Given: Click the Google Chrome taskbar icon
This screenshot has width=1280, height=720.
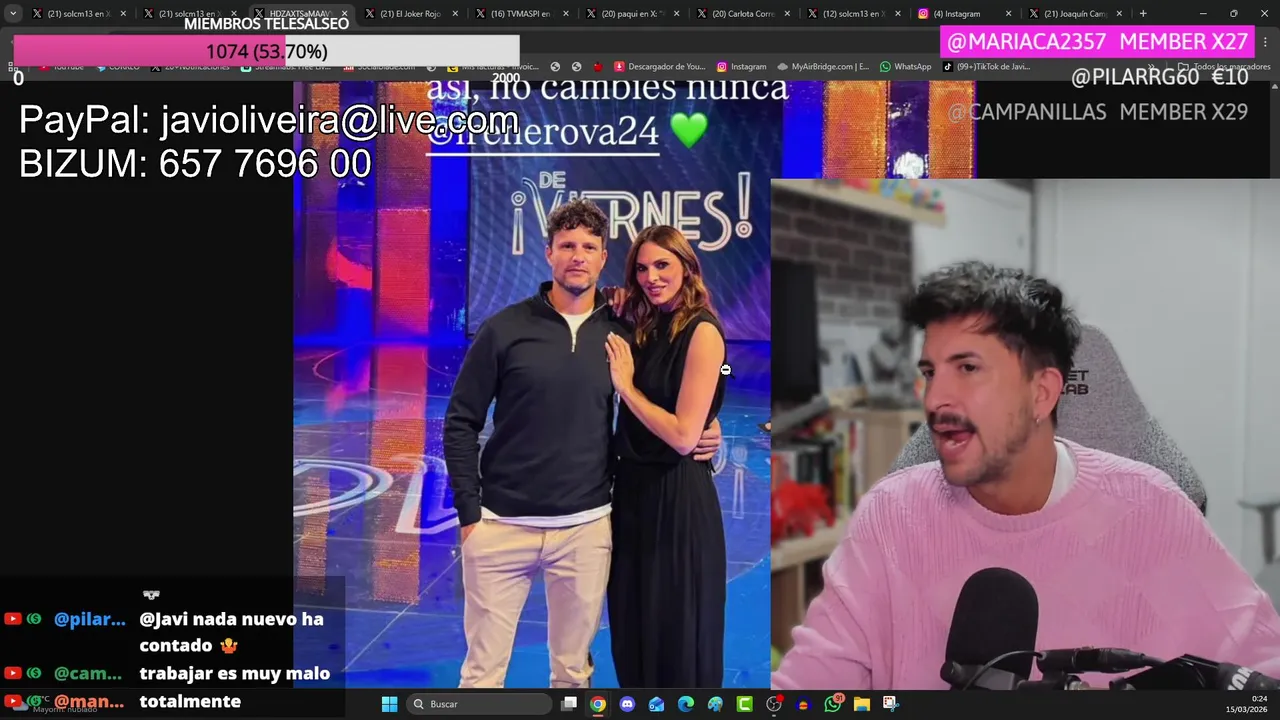Looking at the screenshot, I should point(598,704).
